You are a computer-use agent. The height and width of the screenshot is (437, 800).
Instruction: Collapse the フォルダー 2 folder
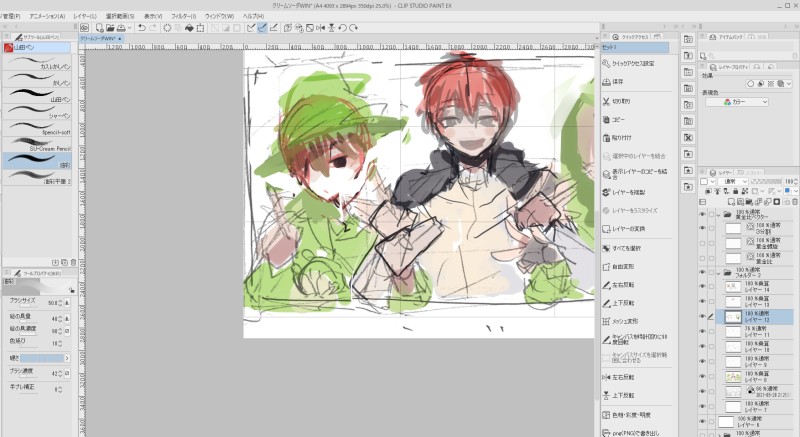[718, 273]
